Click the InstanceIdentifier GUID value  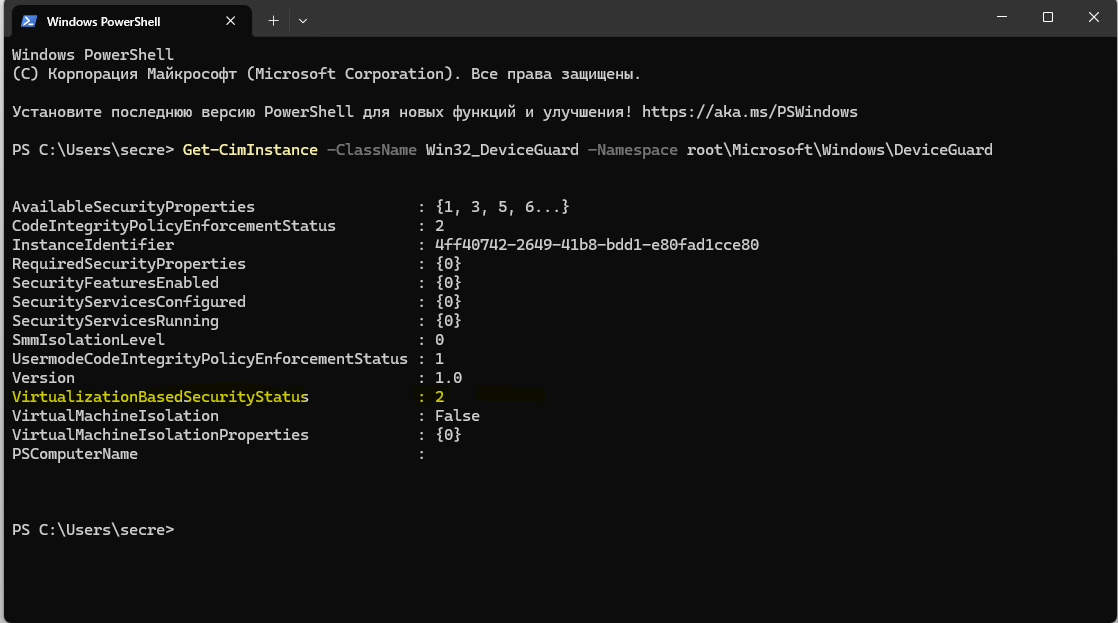coord(596,245)
